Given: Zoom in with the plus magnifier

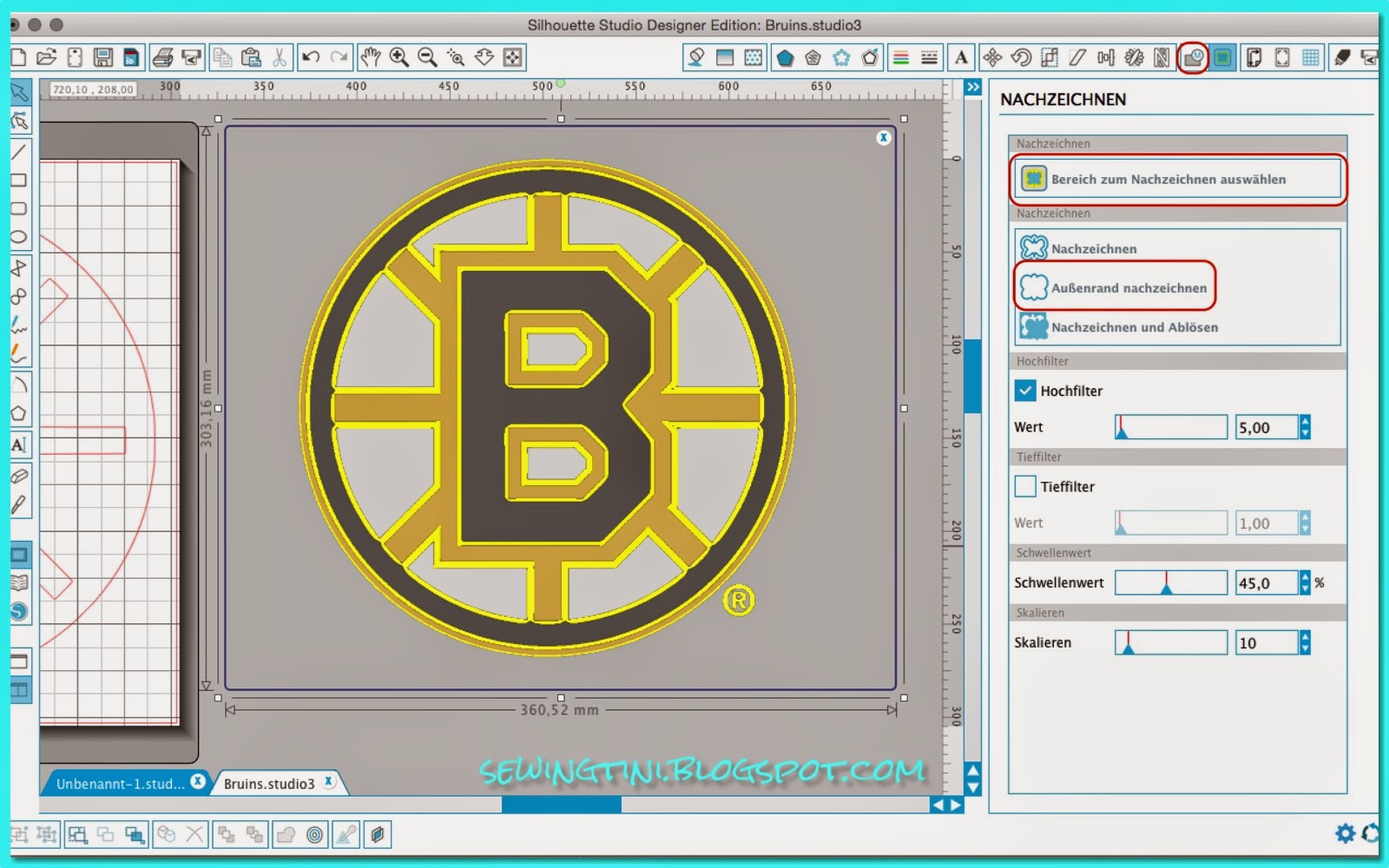Looking at the screenshot, I should coord(399,57).
